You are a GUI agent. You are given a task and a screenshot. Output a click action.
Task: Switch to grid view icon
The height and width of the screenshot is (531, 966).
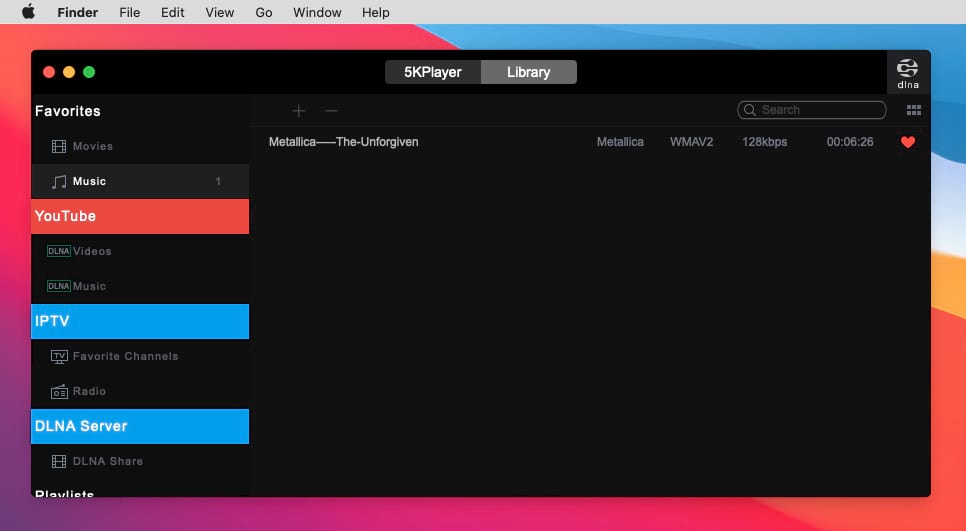point(914,110)
